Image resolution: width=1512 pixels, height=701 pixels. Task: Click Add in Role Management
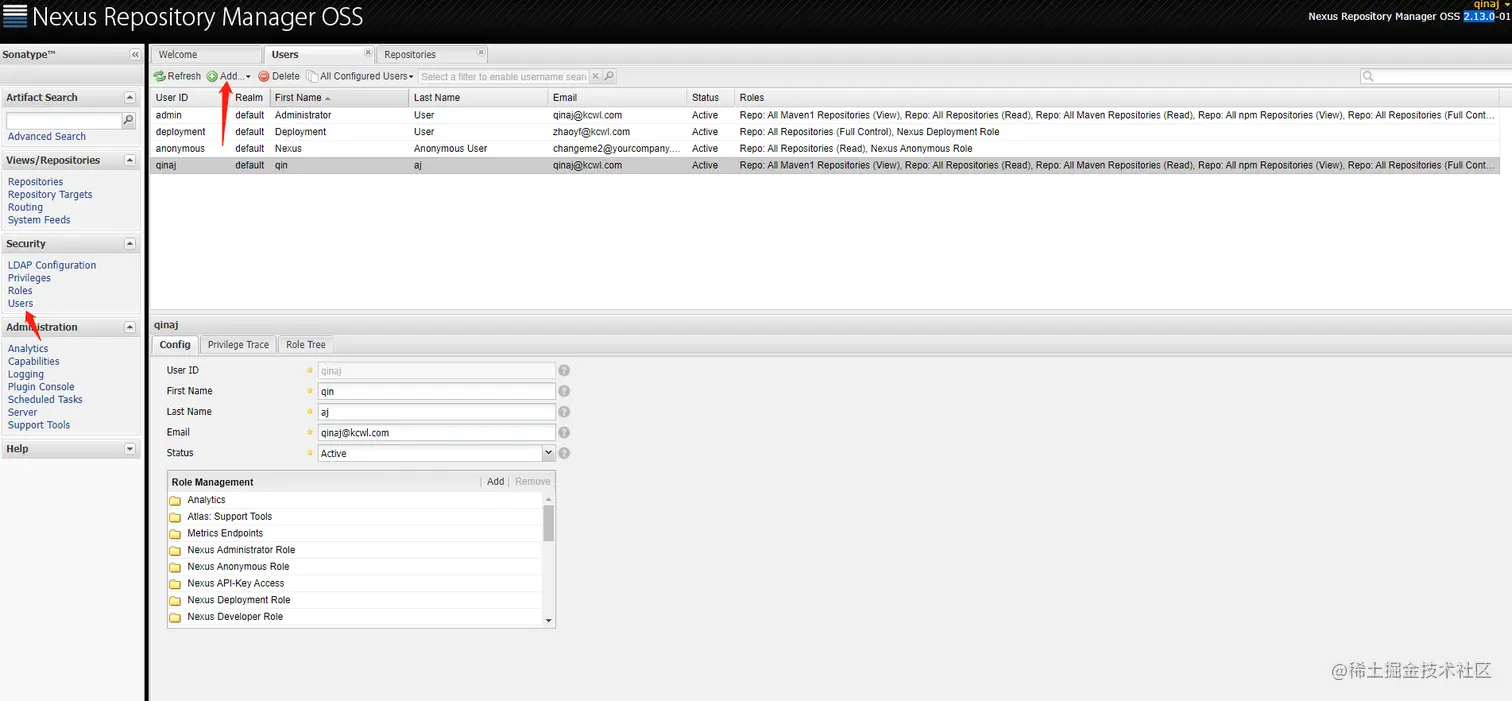(495, 481)
